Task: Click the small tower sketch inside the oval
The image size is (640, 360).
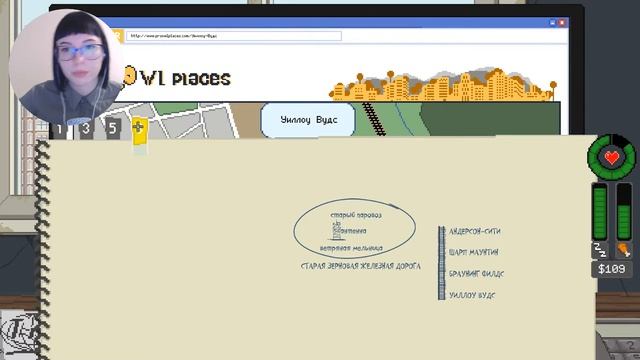Action: [x=337, y=231]
